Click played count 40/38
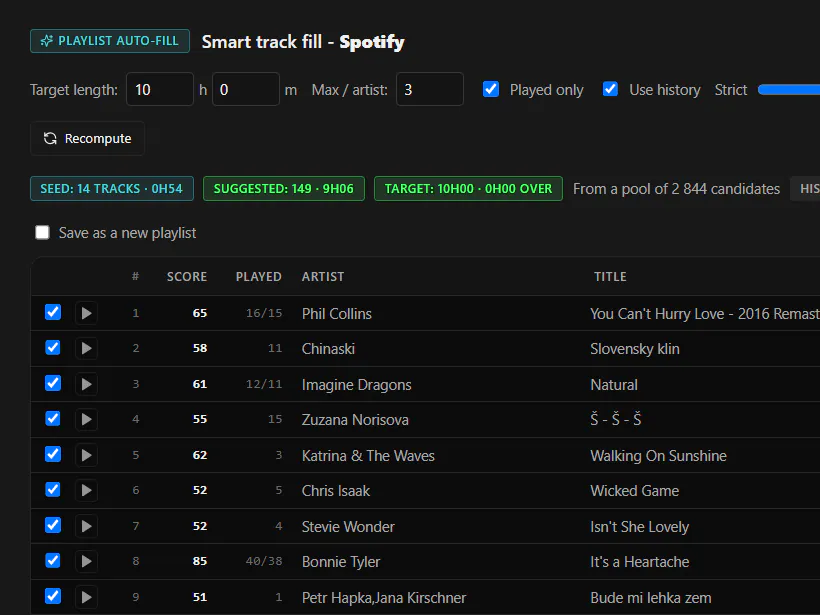 (x=264, y=561)
